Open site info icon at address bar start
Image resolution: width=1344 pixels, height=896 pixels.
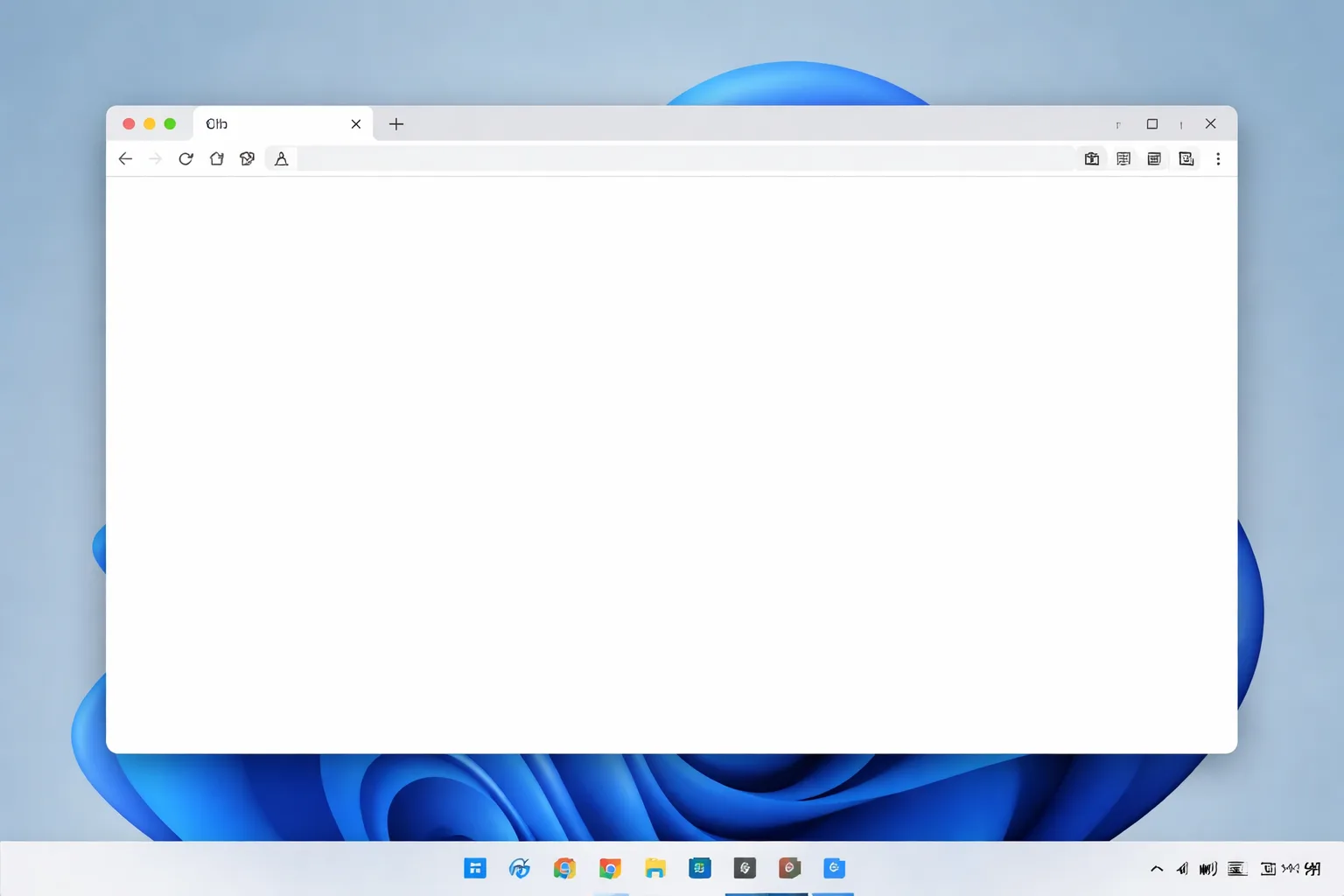281,158
